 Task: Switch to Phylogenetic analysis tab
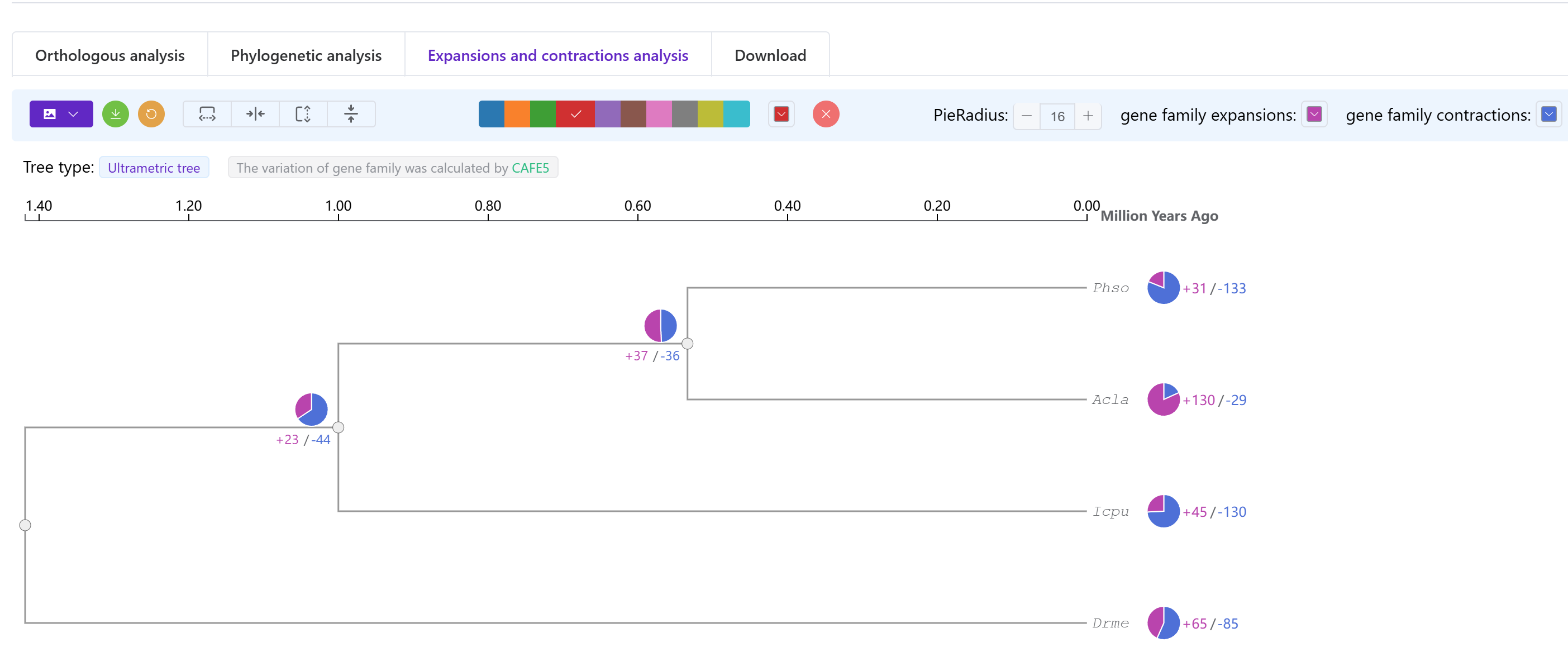point(306,55)
